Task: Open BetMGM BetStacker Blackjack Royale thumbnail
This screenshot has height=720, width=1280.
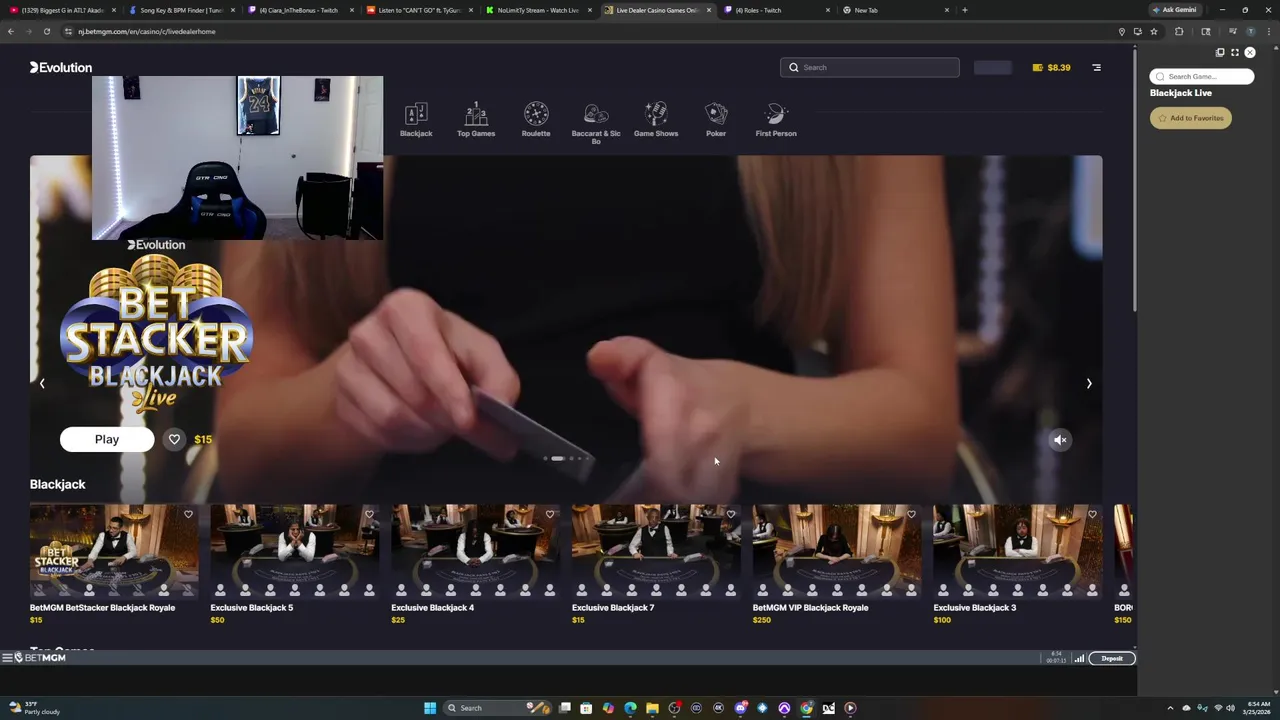Action: [114, 551]
